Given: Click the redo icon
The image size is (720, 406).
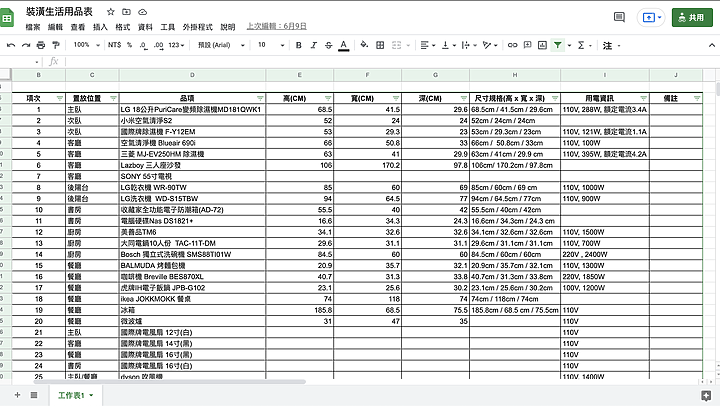Looking at the screenshot, I should point(26,45).
